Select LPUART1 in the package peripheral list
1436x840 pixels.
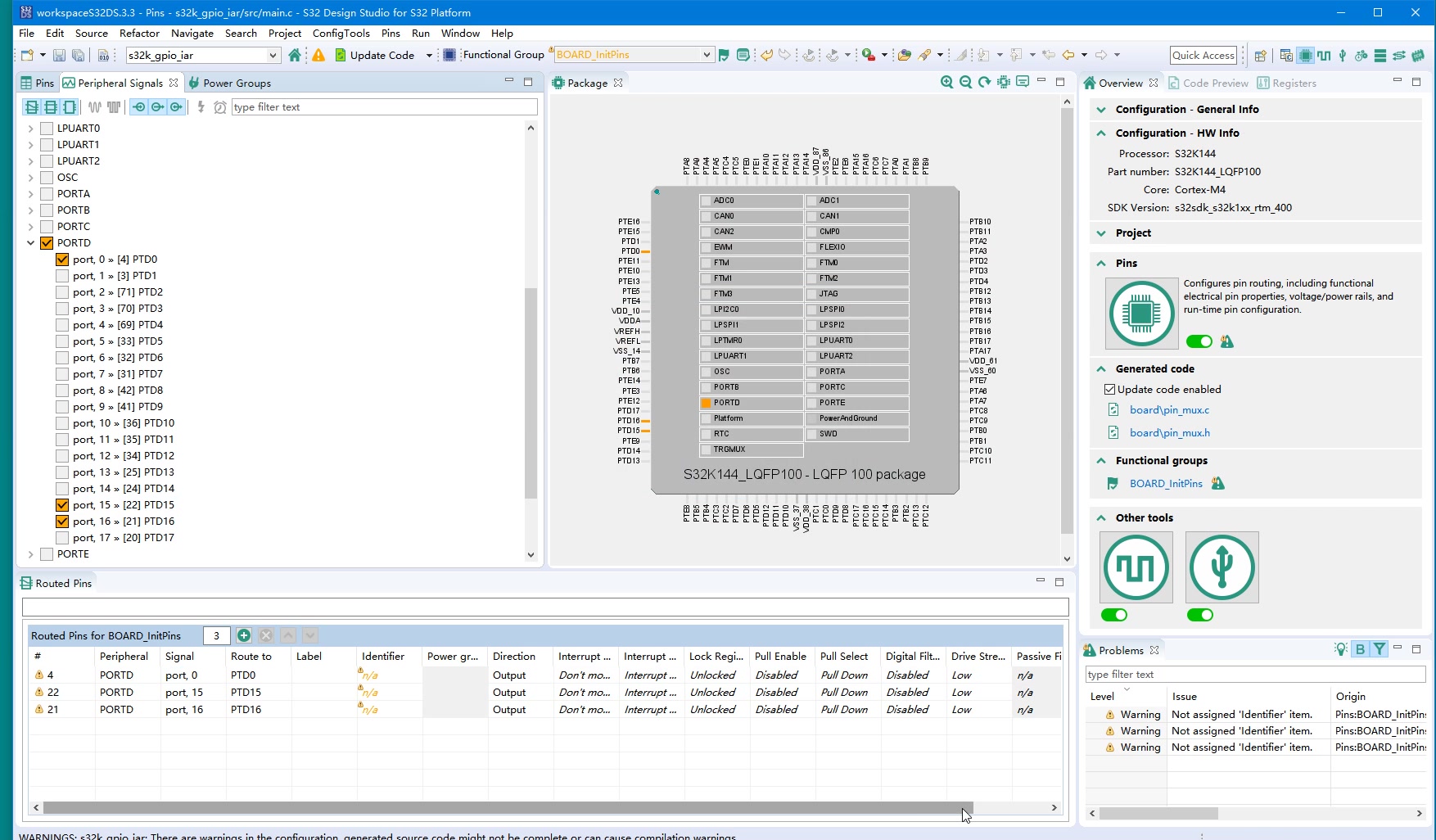752,356
